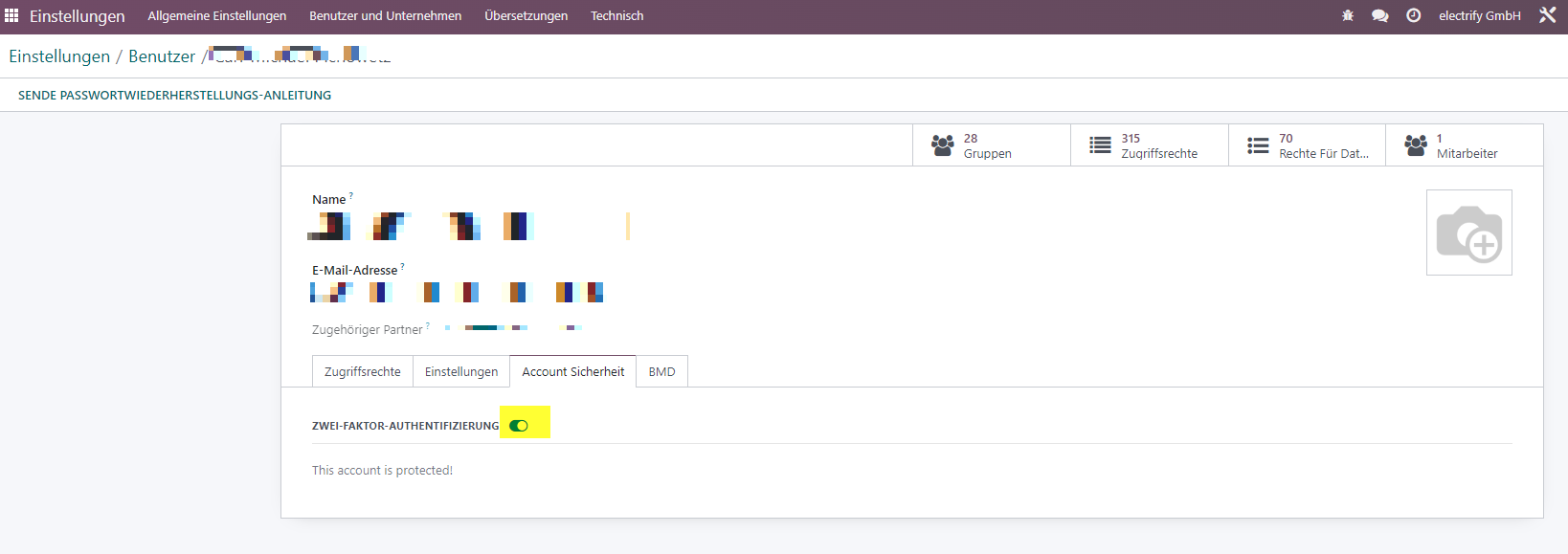Expand the Technisch menu

(616, 16)
